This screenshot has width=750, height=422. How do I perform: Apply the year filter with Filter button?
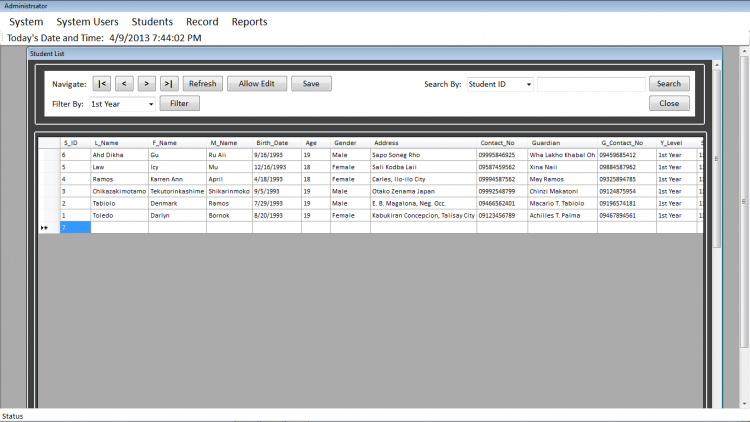click(180, 103)
